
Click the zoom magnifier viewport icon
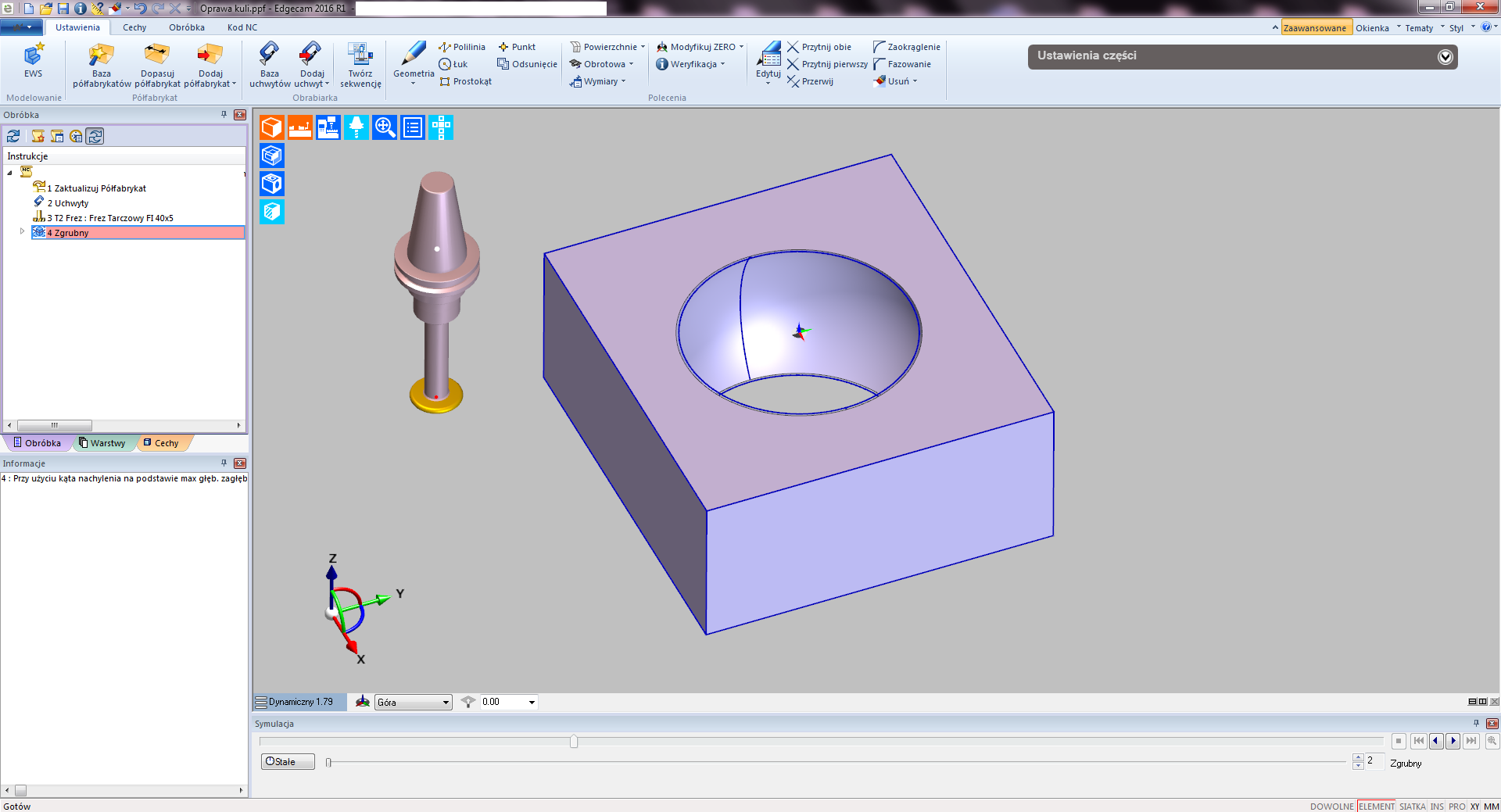385,127
